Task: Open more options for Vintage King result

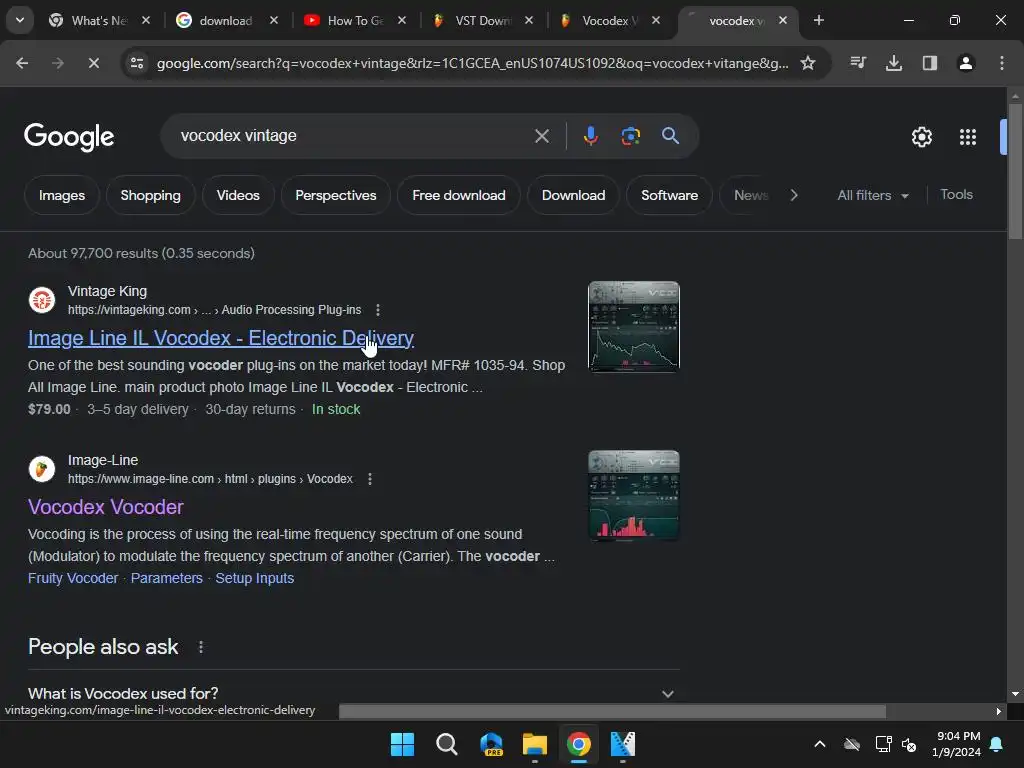Action: 378,310
